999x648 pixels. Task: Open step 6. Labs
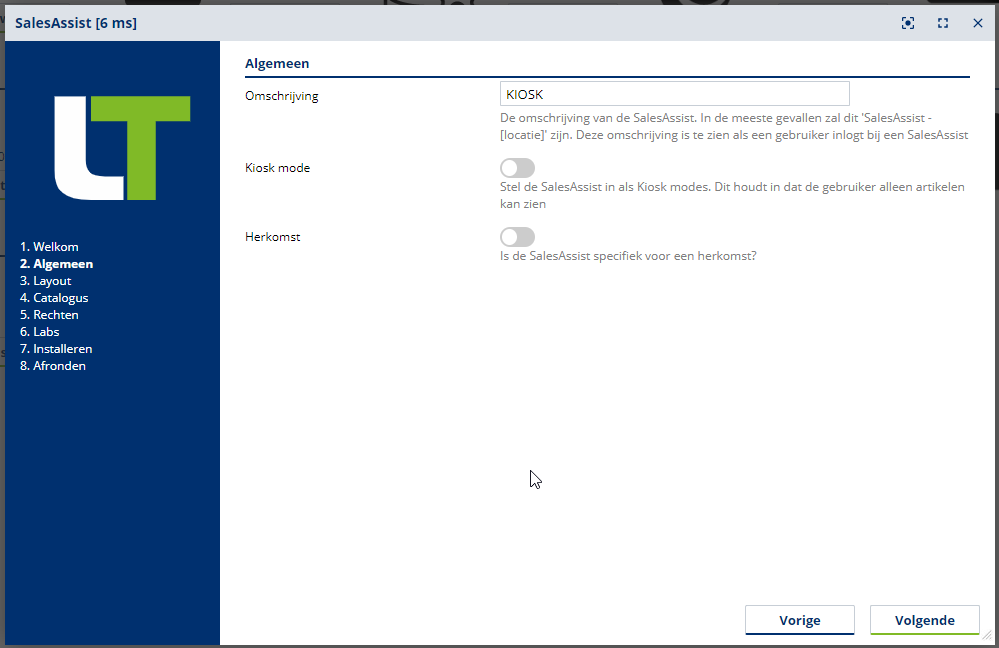click(x=40, y=332)
